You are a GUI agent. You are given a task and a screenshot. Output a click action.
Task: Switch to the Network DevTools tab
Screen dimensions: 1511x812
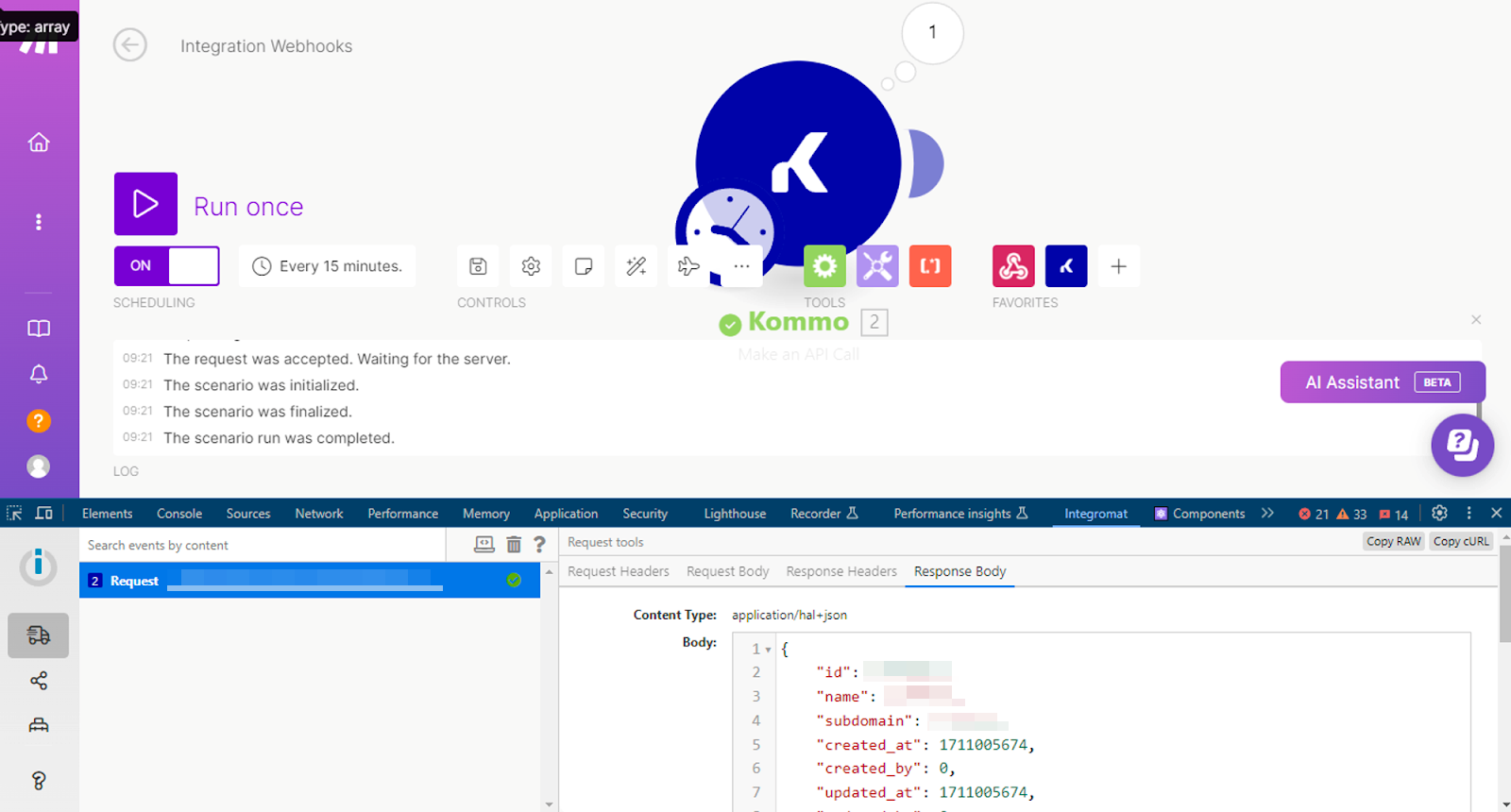(x=319, y=514)
